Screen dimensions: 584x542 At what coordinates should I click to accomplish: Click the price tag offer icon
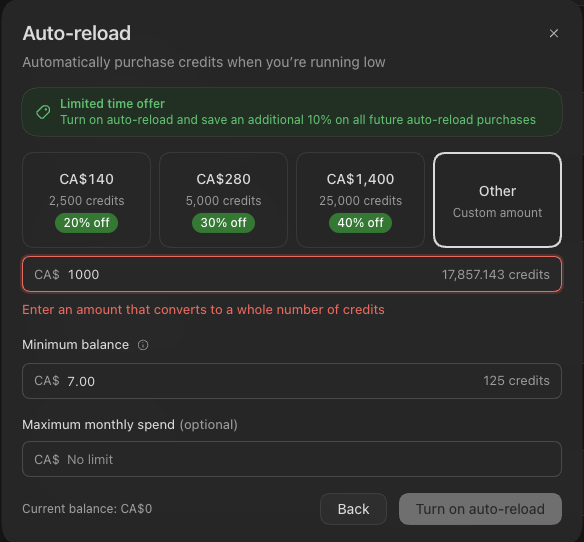43,112
